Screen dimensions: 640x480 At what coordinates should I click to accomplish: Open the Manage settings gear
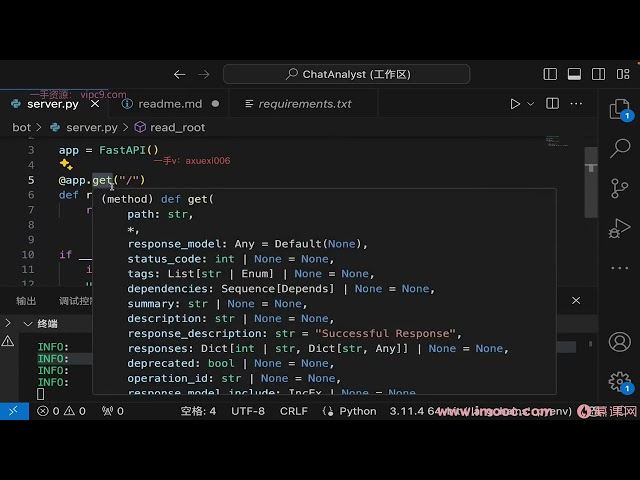620,382
